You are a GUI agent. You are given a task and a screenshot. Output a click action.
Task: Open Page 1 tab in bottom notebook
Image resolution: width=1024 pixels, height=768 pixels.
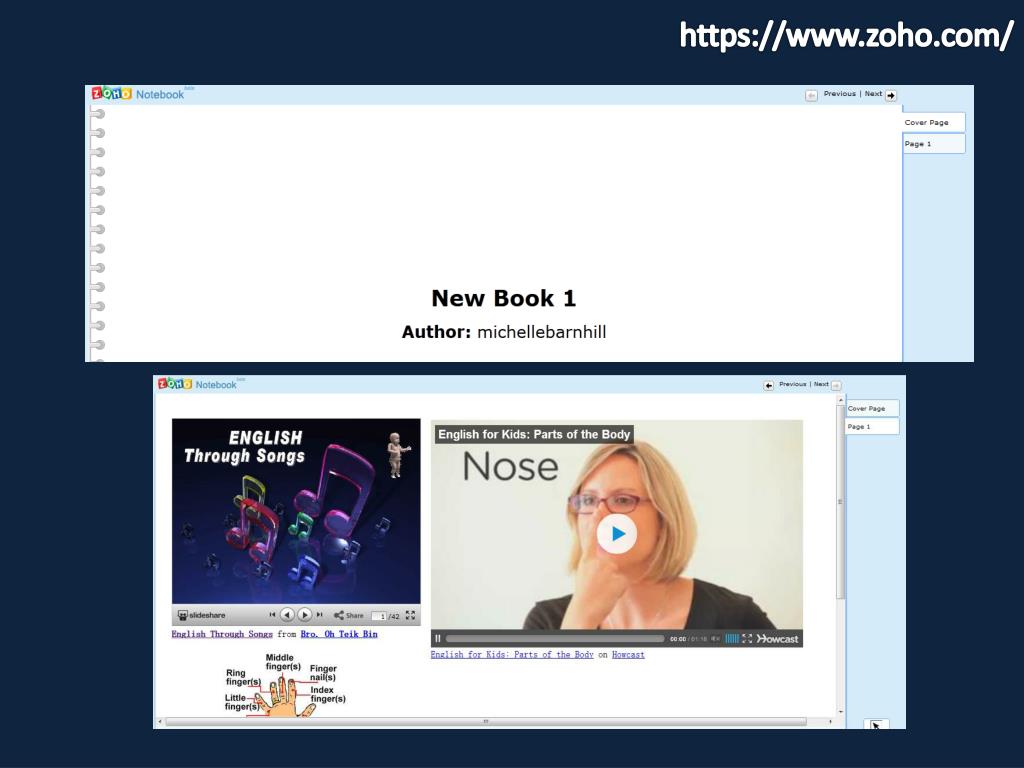click(x=872, y=426)
